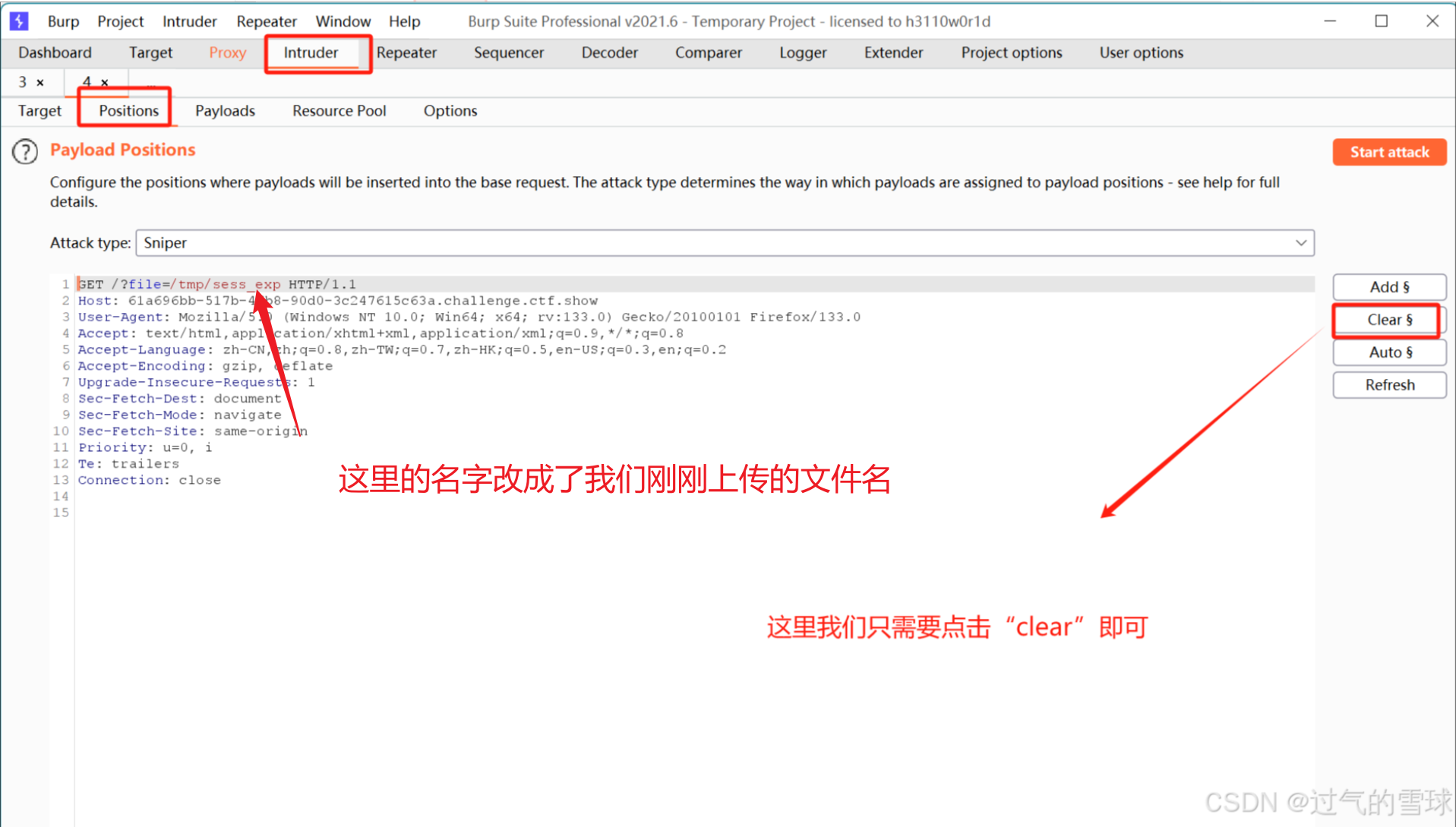Open the Comparer tab

point(709,52)
